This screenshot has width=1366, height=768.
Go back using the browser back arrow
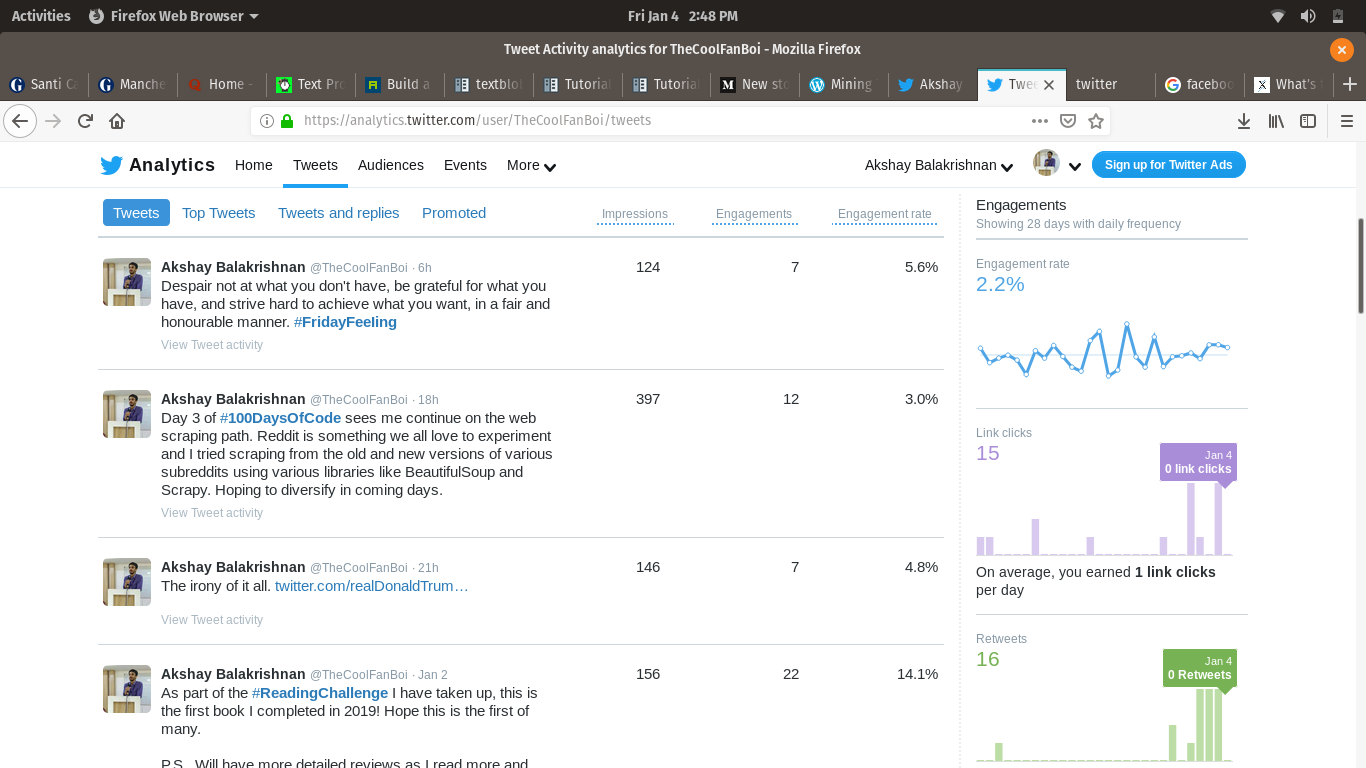pos(20,121)
